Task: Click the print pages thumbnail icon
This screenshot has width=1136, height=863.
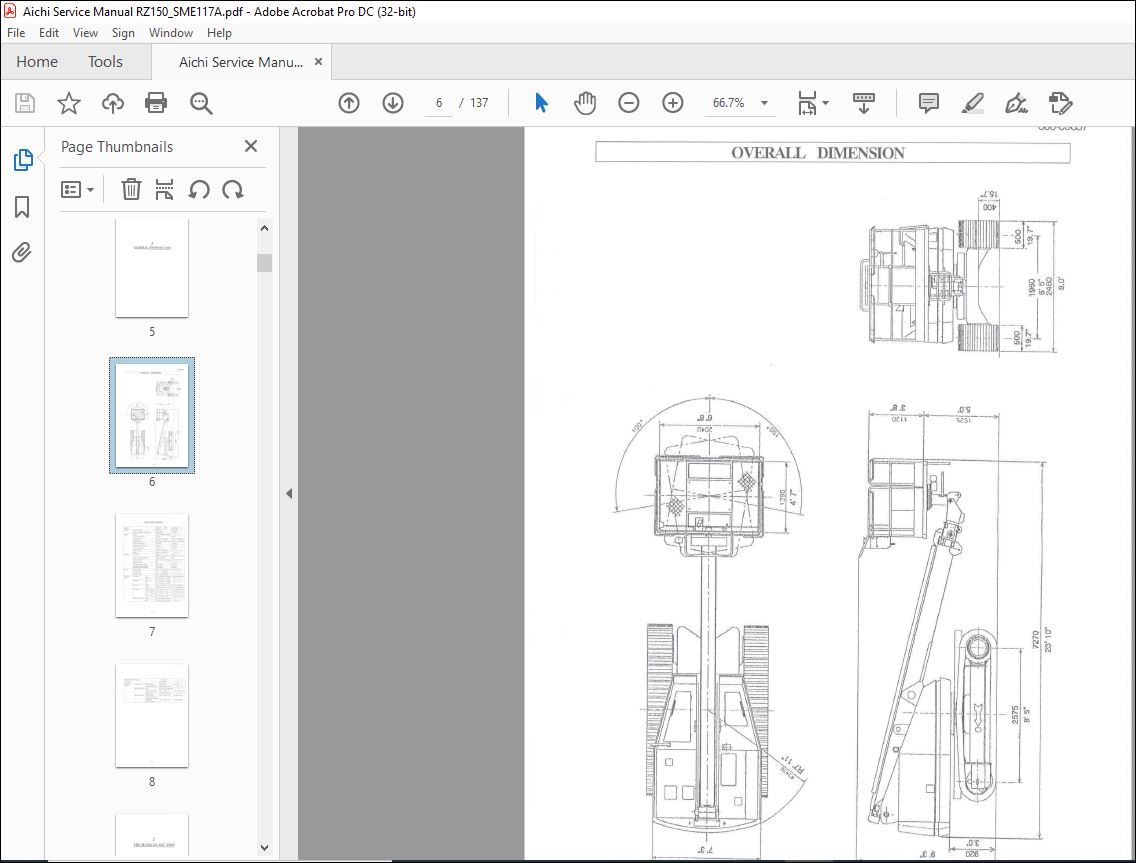Action: (x=164, y=190)
